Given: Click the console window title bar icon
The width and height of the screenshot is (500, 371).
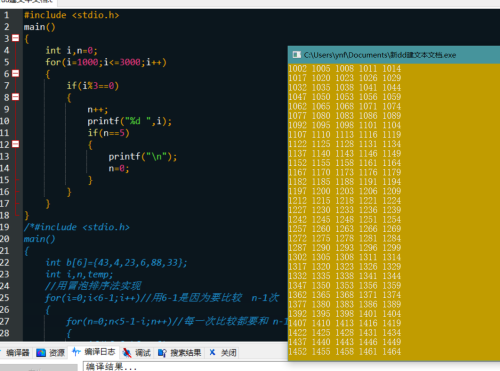Looking at the screenshot, I should [296, 55].
